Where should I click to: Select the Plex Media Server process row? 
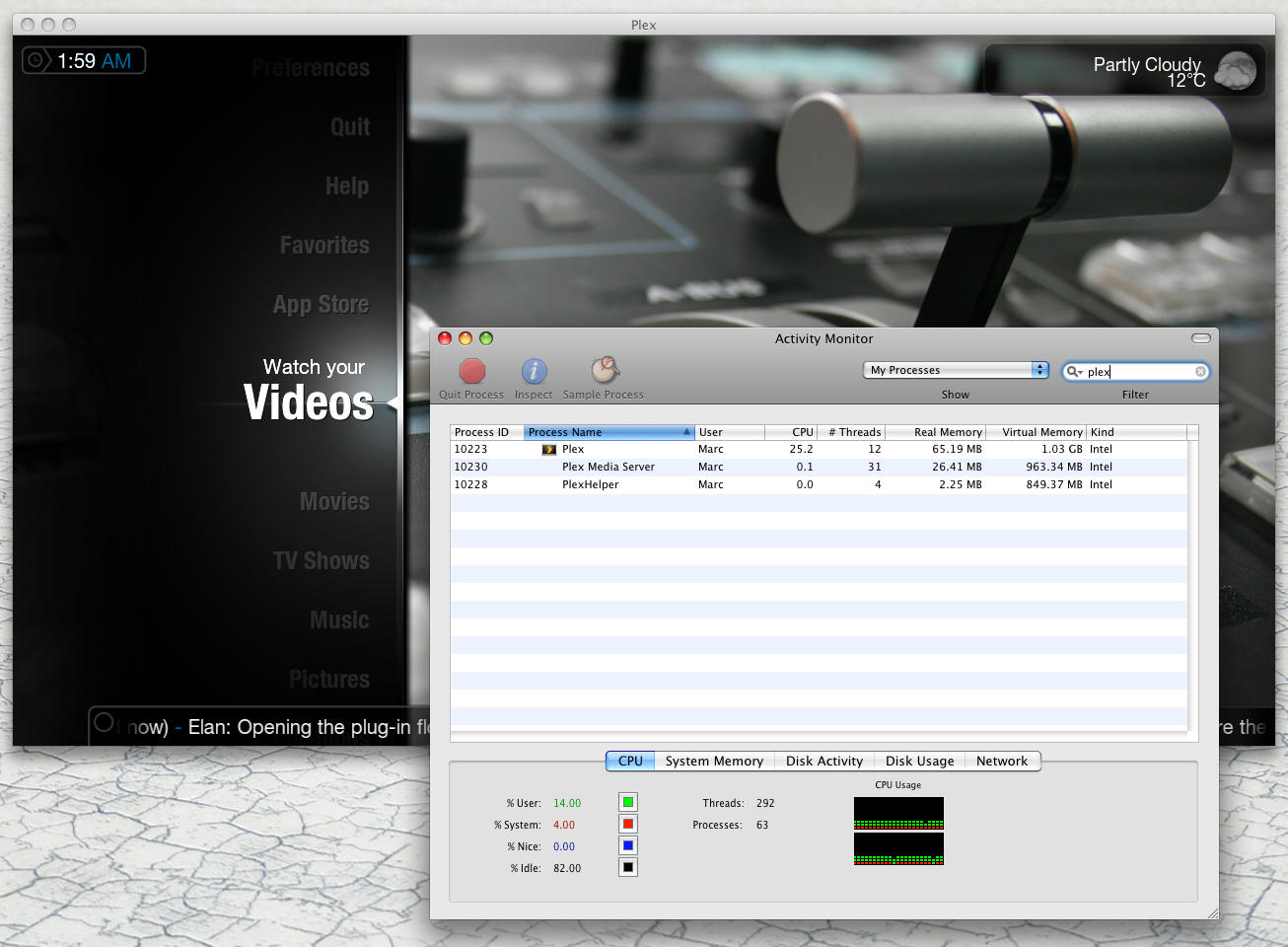(x=819, y=468)
